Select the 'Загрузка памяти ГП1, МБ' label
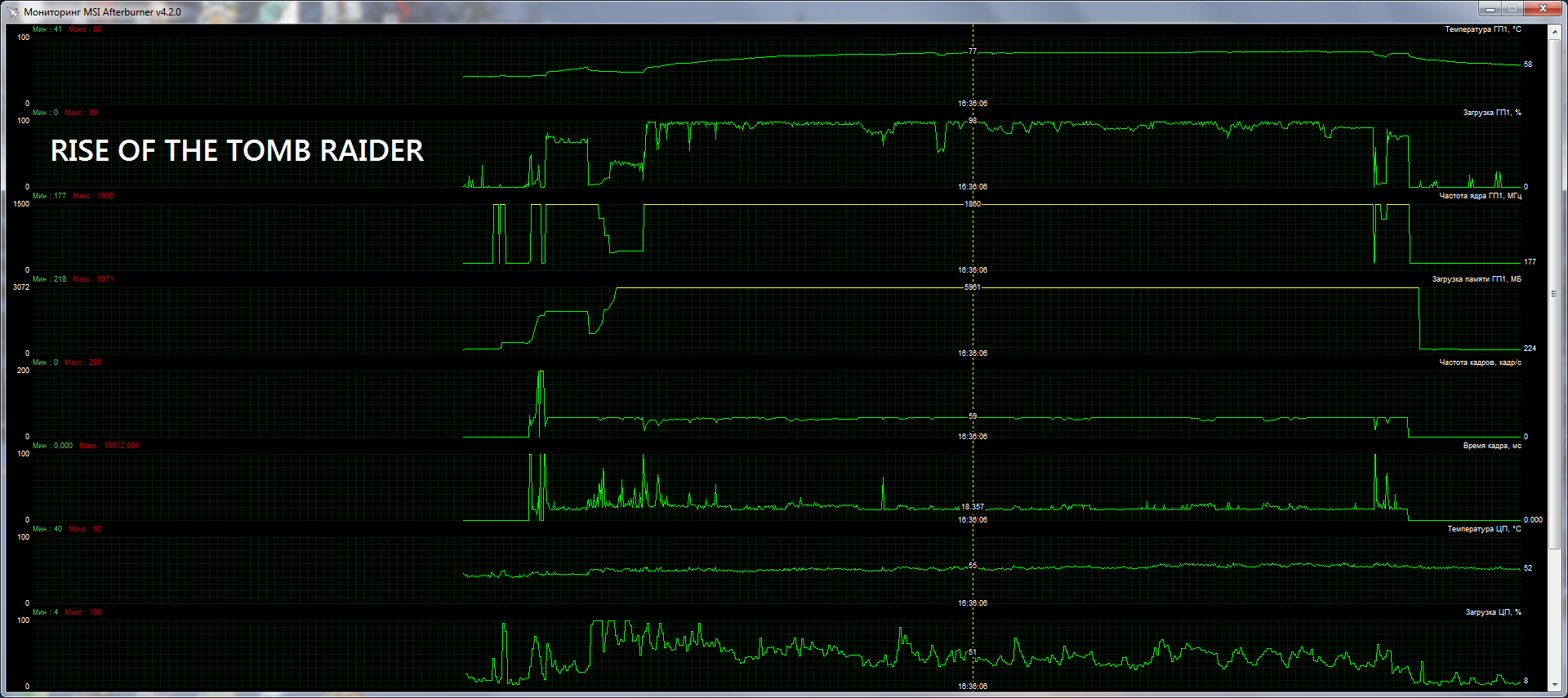The height and width of the screenshot is (698, 1568). (x=1477, y=279)
